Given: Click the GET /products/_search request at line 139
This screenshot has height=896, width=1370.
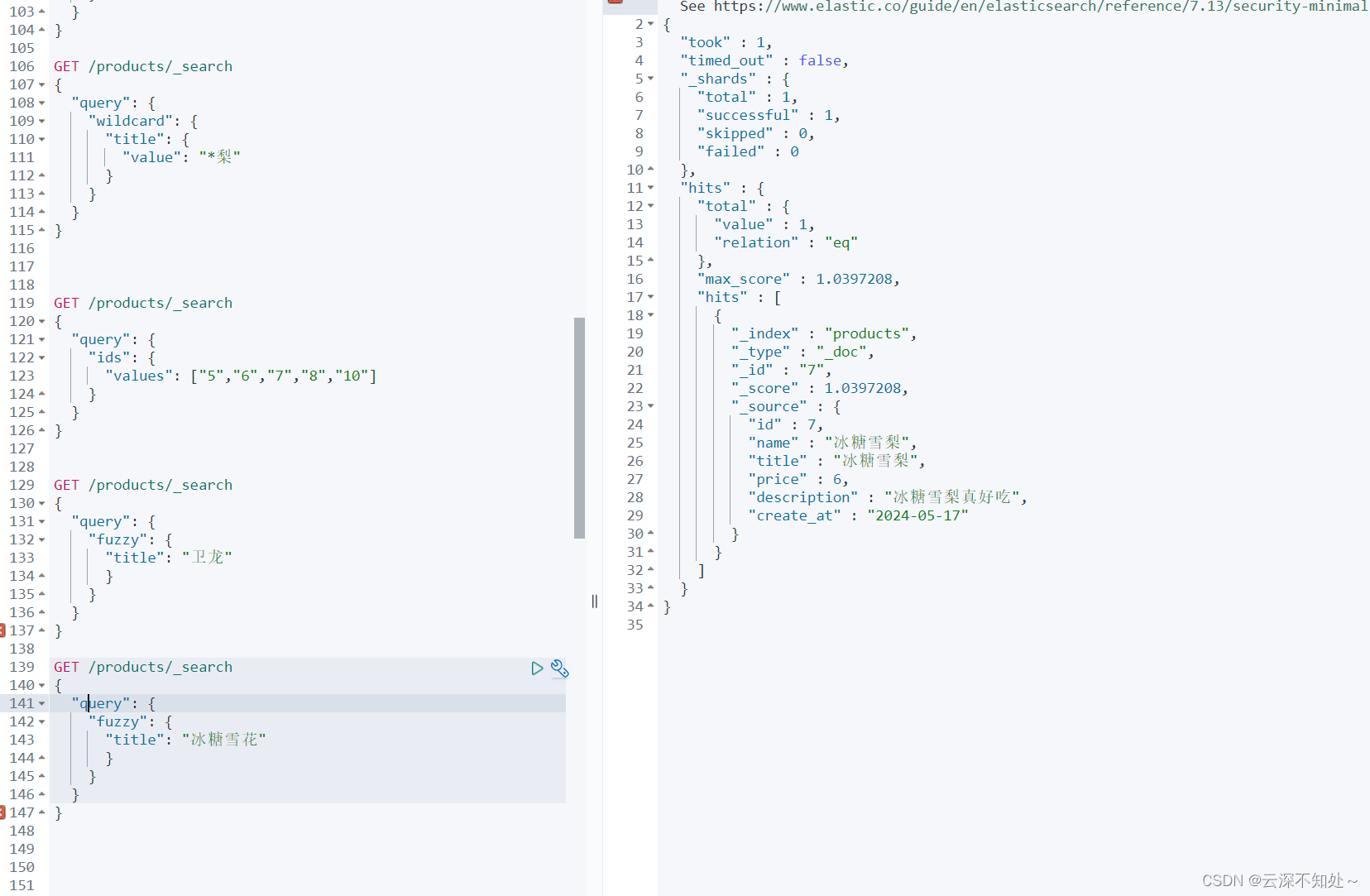Looking at the screenshot, I should point(143,667).
